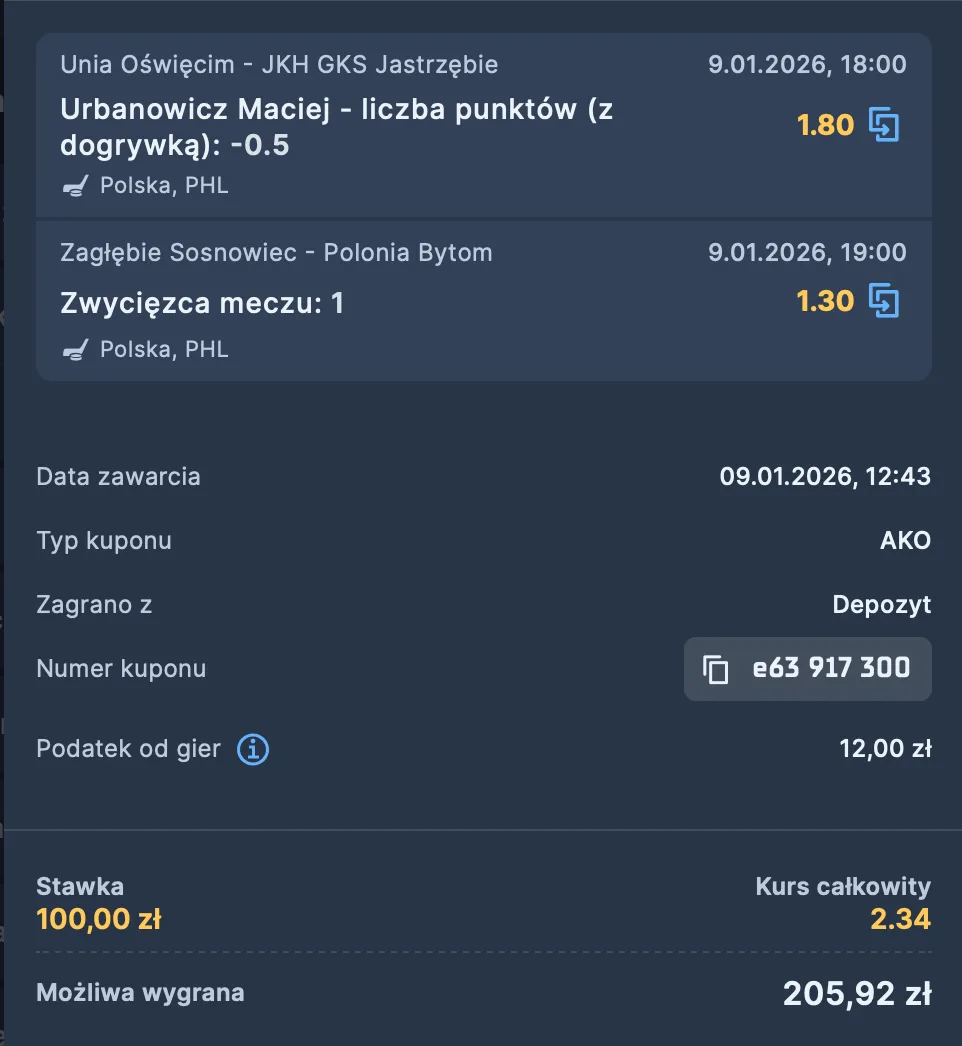Copy the coupon number using the clipboard icon
This screenshot has width=962, height=1046.
tap(715, 669)
